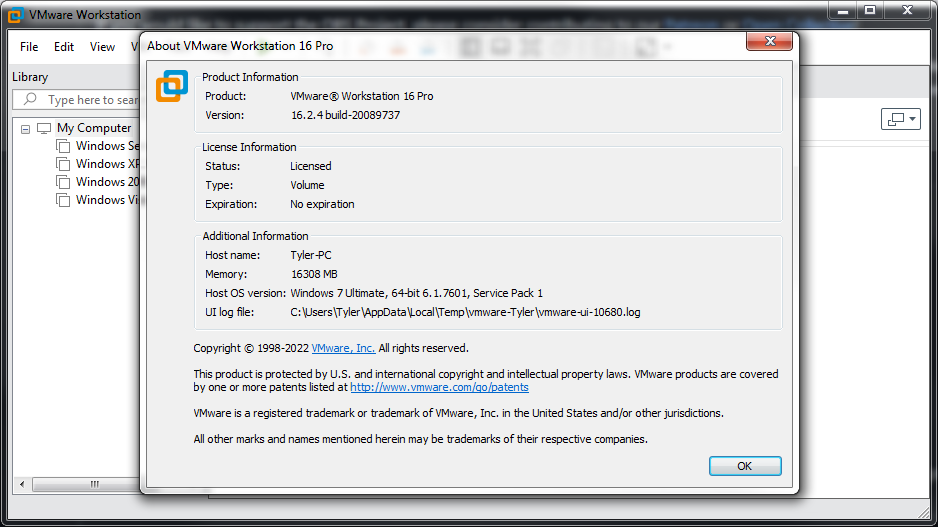Select the Windows XP virtual machine

click(x=108, y=164)
